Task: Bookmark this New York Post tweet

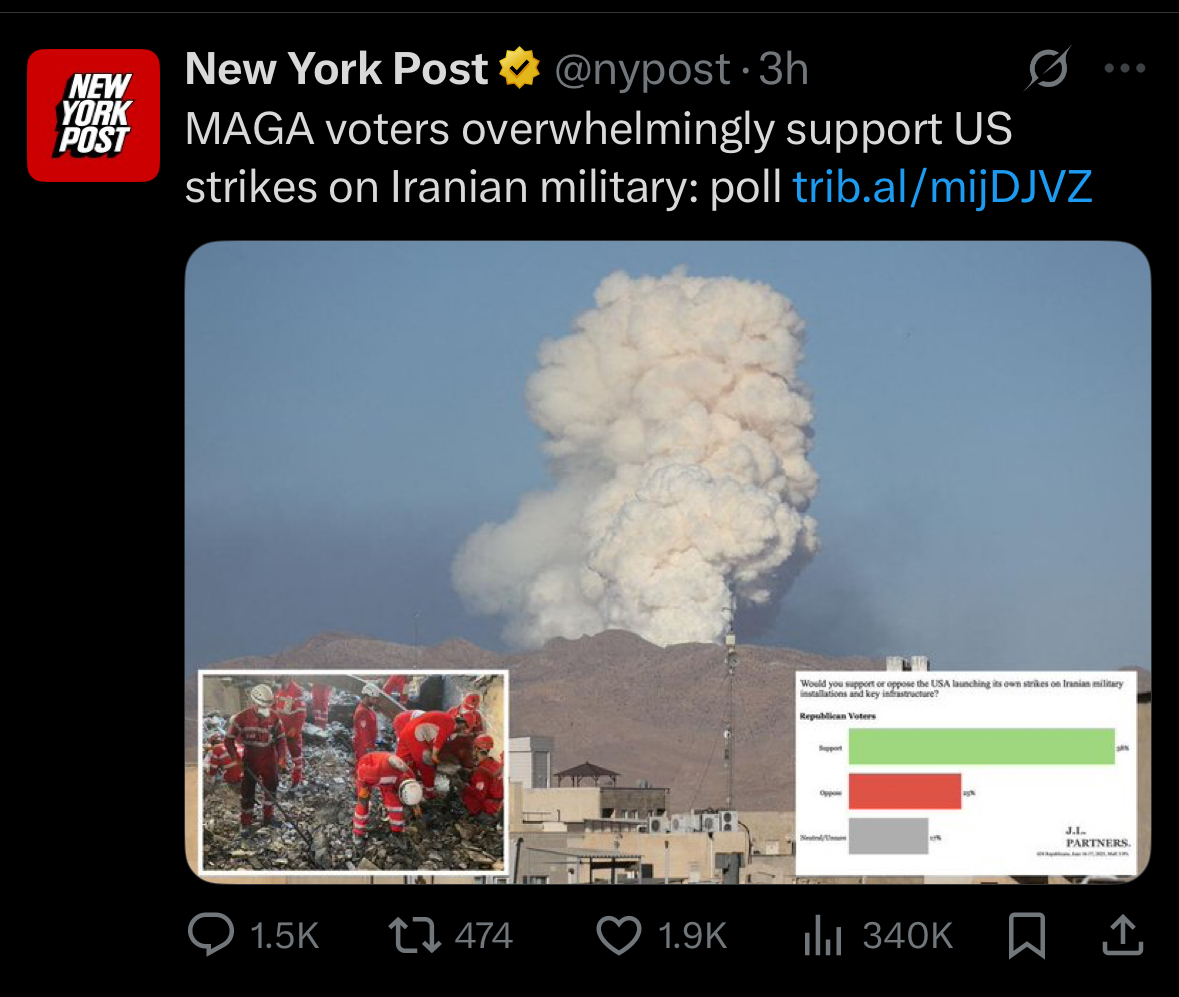Action: pos(1026,935)
